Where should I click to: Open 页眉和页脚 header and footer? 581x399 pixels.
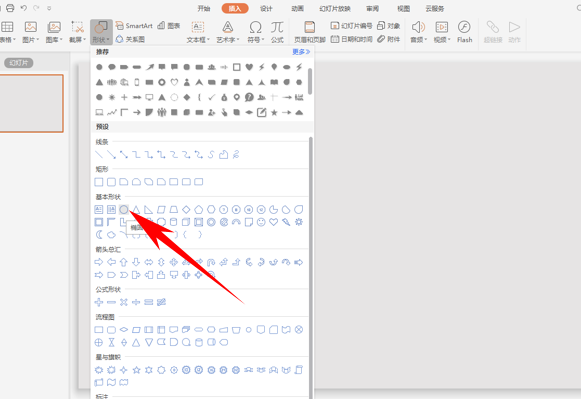tap(309, 31)
